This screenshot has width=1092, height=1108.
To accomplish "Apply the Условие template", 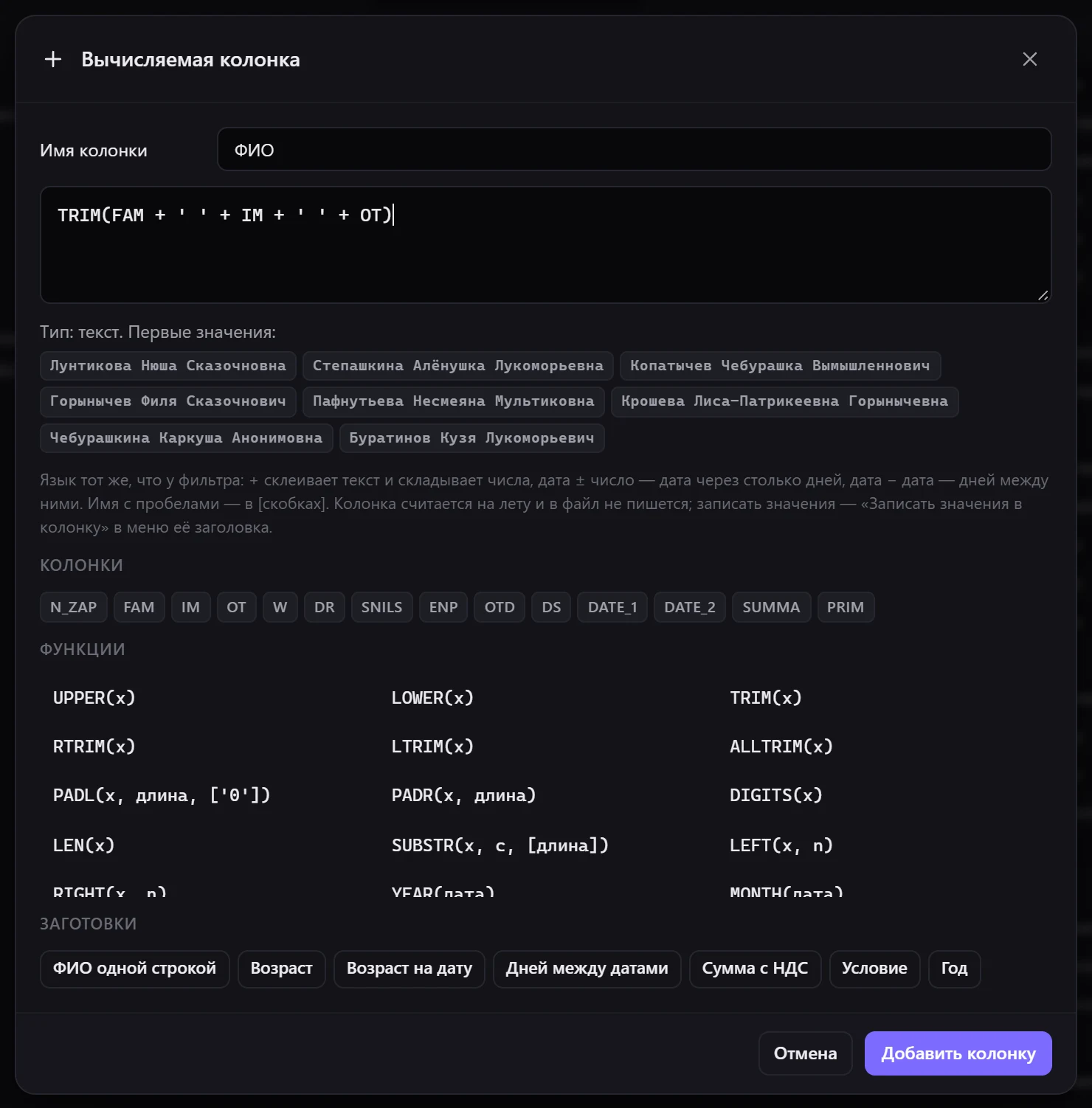I will (874, 969).
